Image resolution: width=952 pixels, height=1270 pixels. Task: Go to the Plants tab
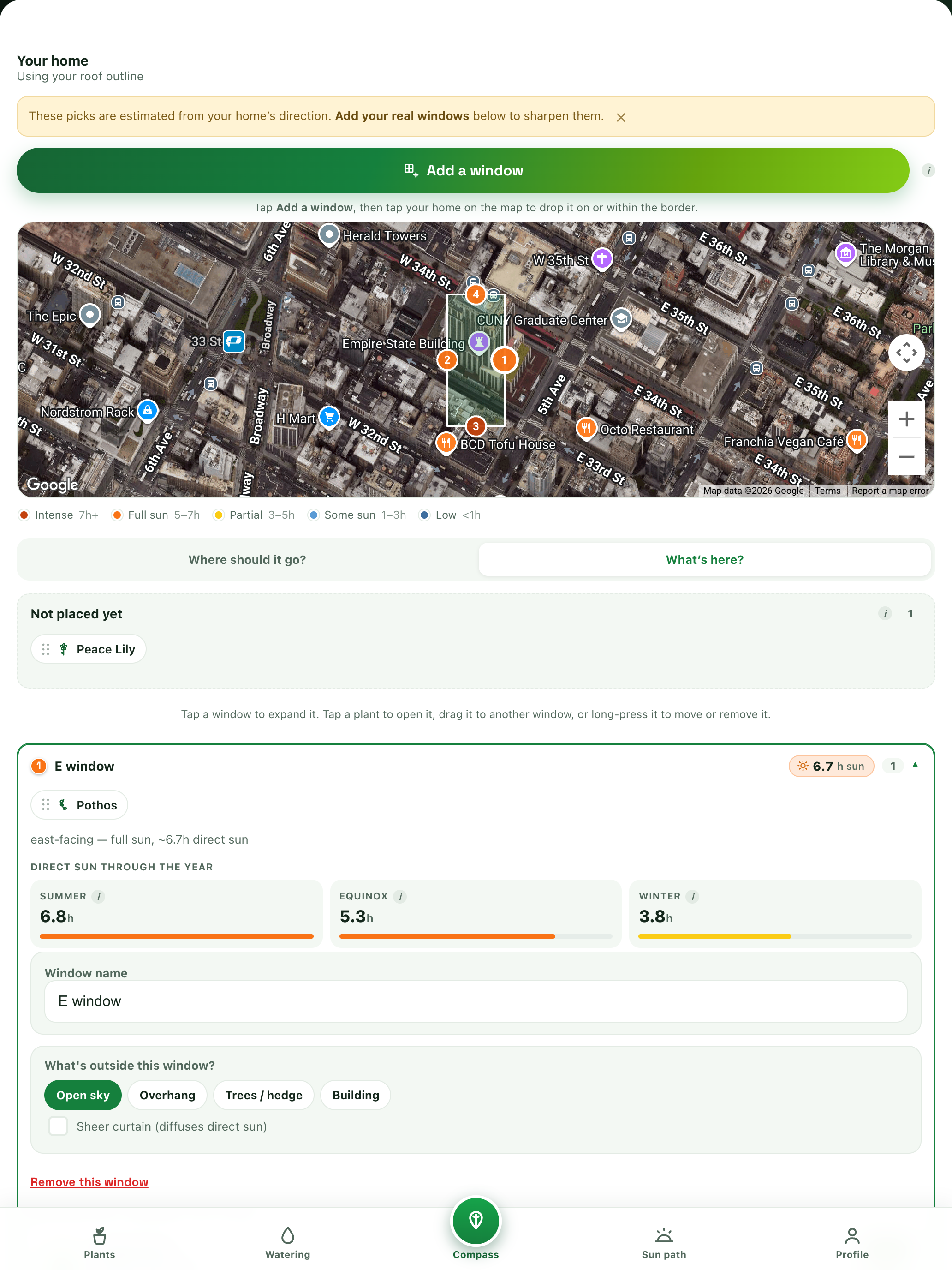pyautogui.click(x=99, y=1243)
